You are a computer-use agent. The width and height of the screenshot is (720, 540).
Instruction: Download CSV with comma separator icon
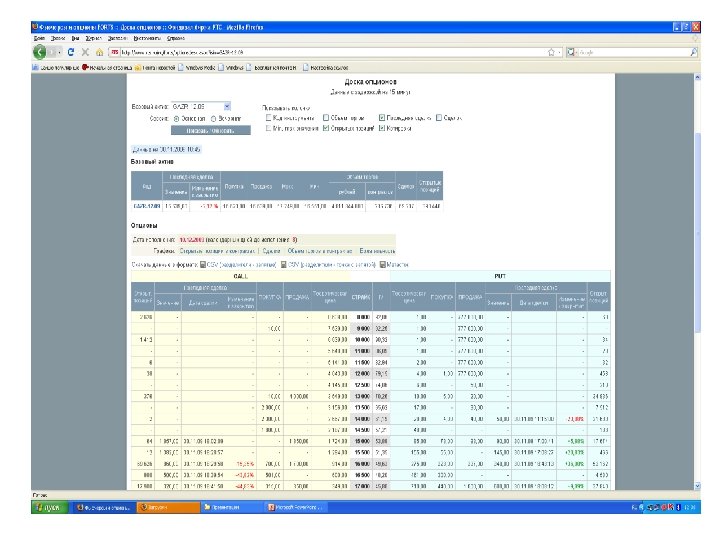[x=203, y=265]
